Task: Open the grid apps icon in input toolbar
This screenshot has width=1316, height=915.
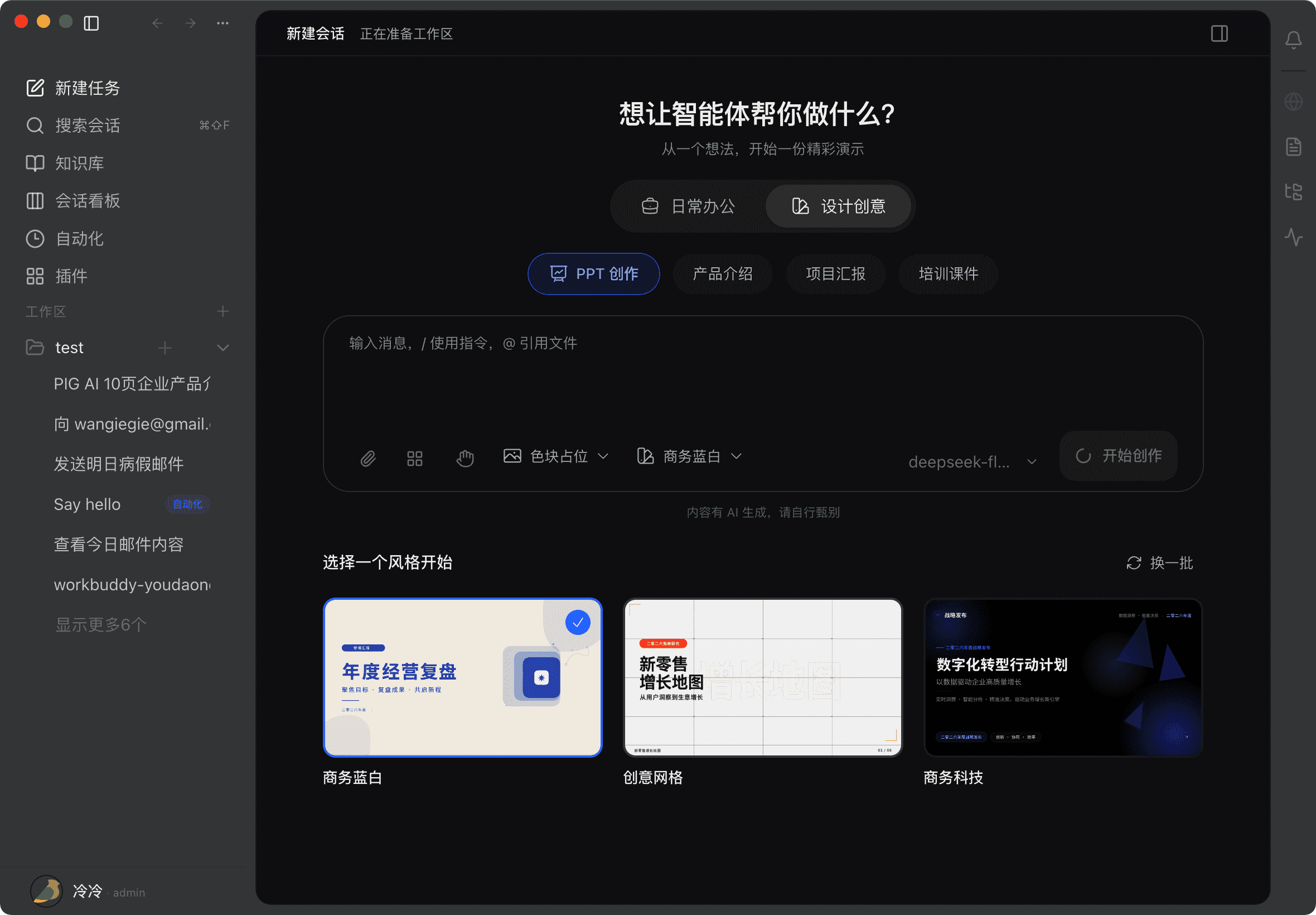Action: point(415,458)
